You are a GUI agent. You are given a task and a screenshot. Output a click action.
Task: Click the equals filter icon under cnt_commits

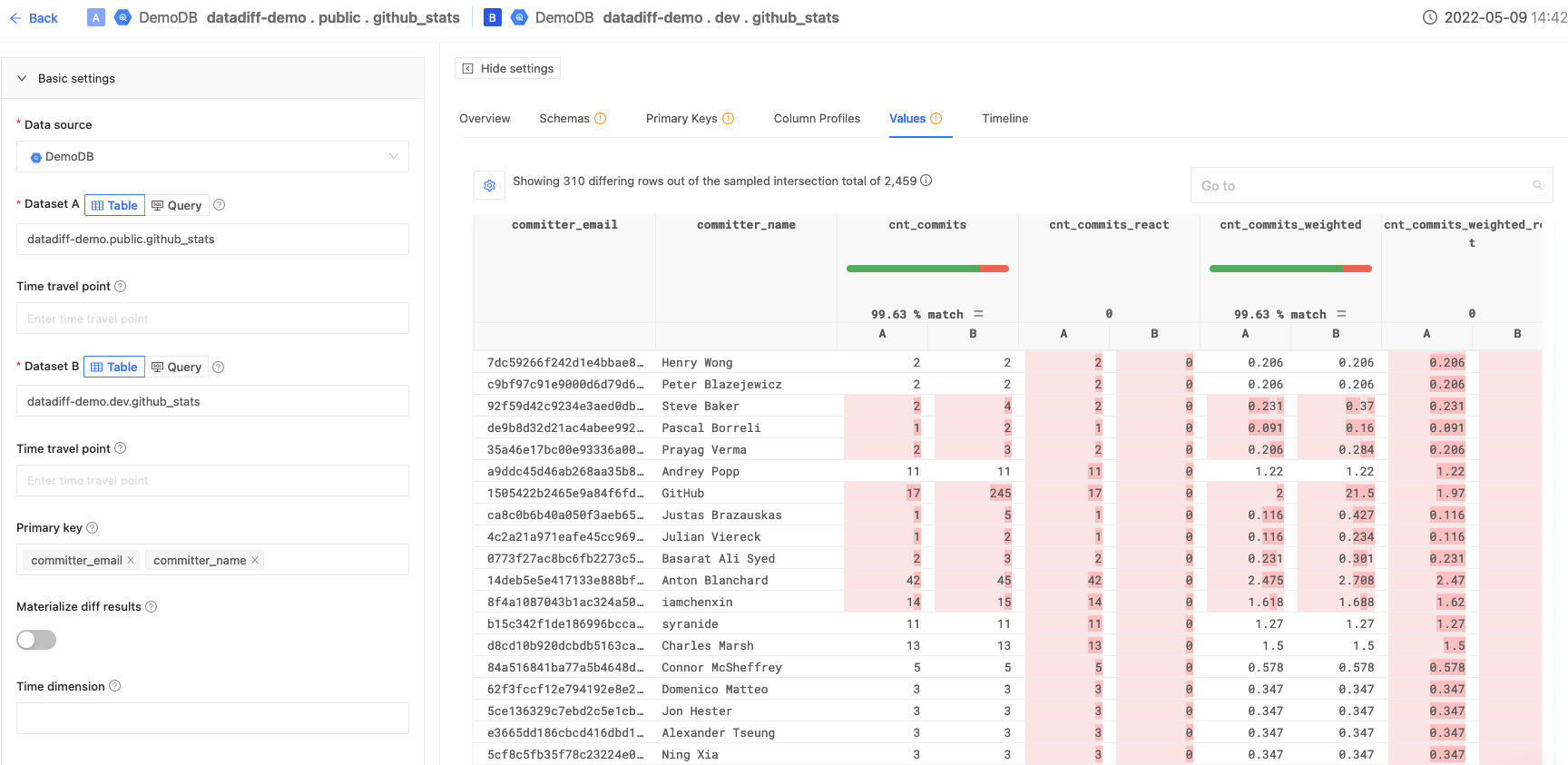point(978,314)
